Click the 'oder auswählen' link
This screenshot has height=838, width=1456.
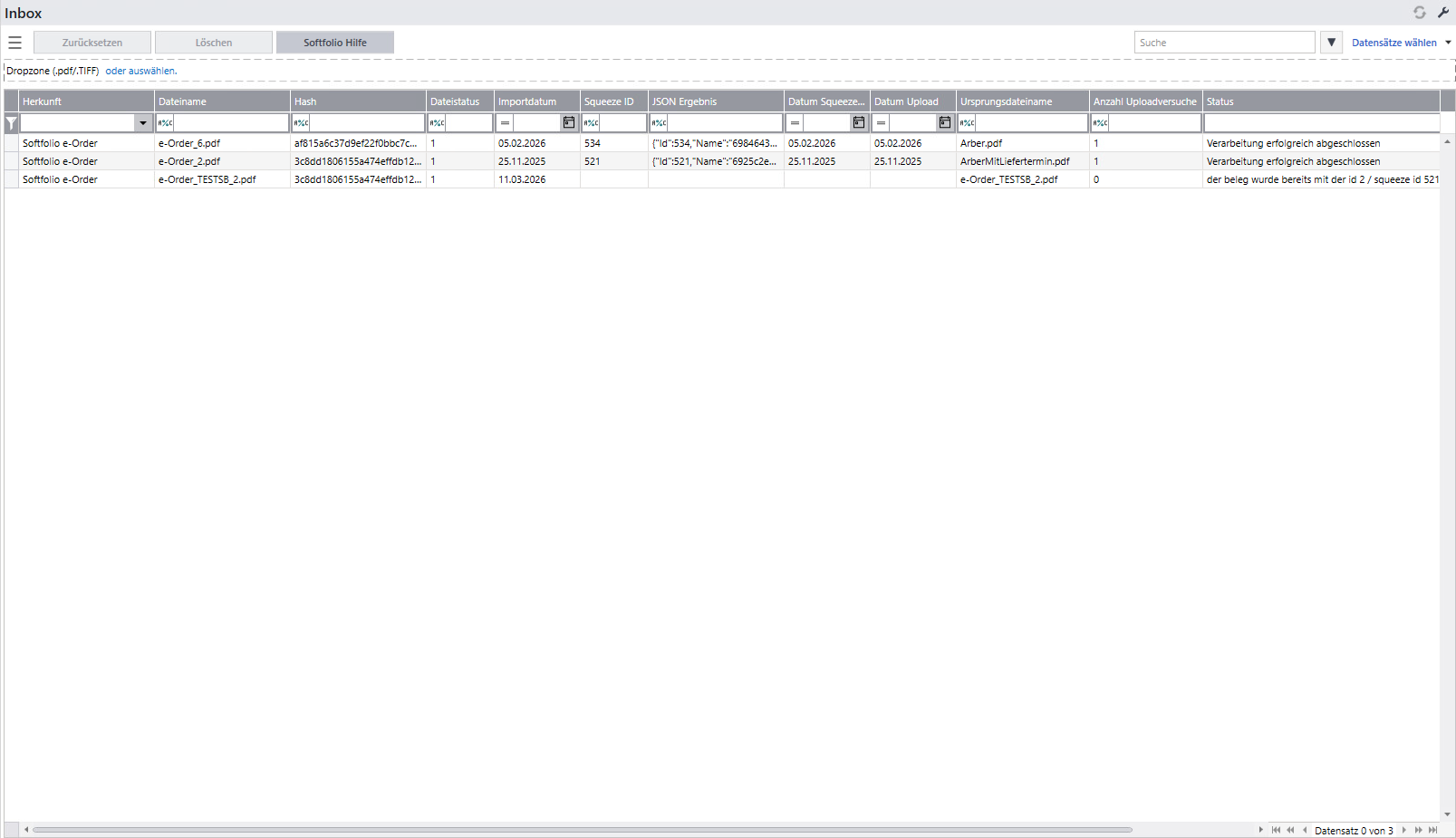[x=140, y=71]
